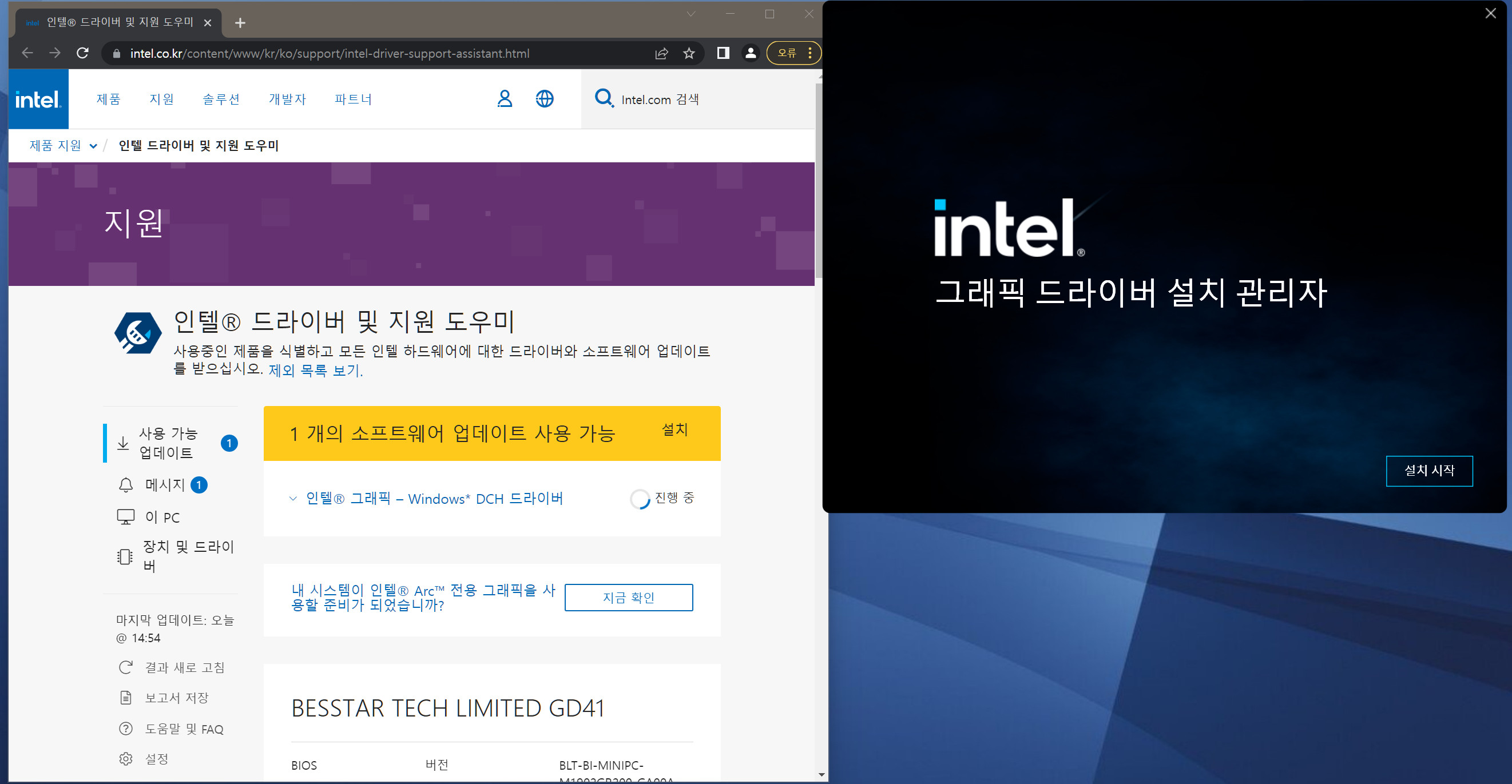
Task: Click 보고서 저장 save report
Action: point(164,698)
